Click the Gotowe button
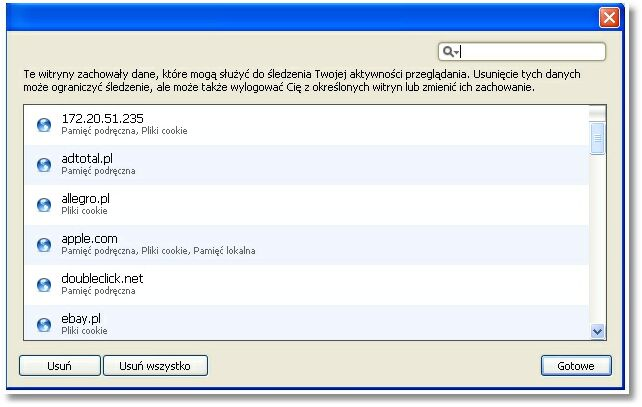 click(576, 366)
